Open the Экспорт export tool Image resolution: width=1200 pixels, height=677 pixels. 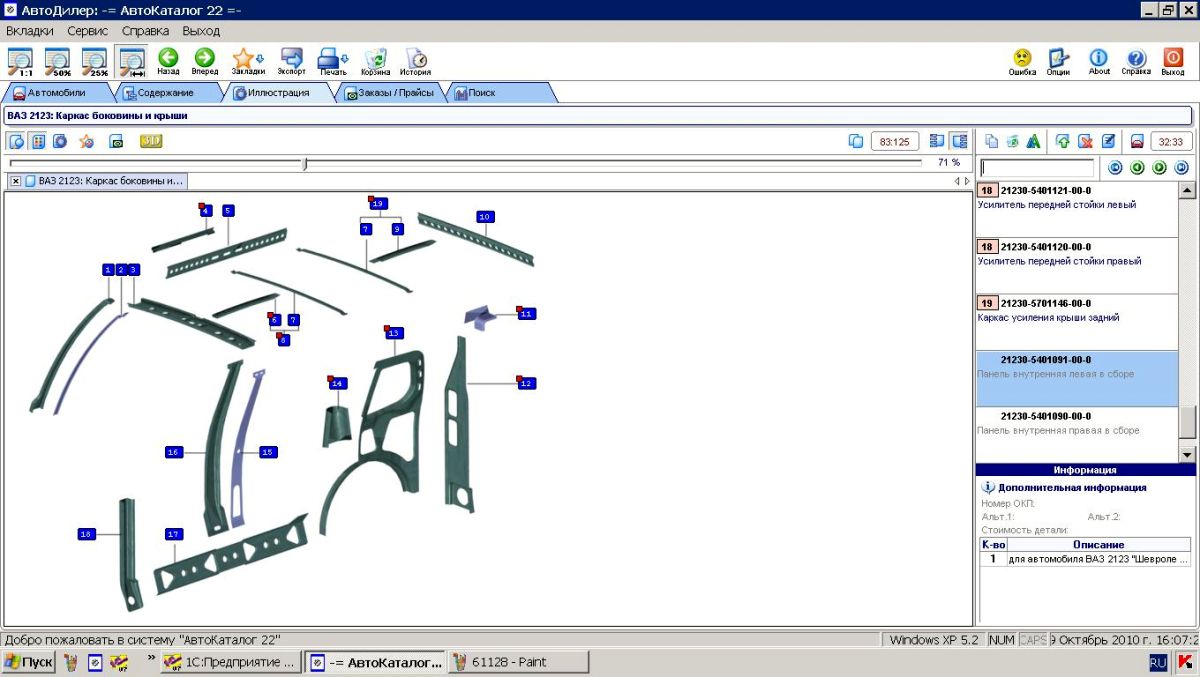292,61
